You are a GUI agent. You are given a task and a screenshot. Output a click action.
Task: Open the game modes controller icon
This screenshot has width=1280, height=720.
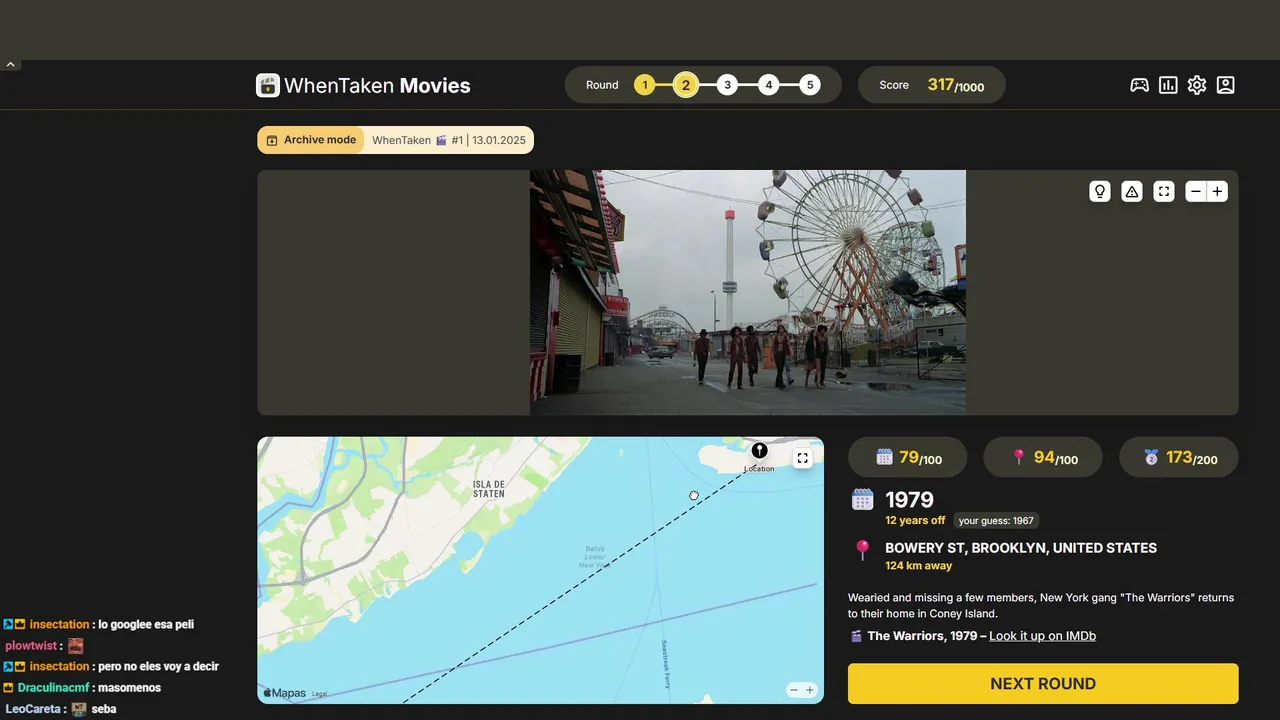(x=1139, y=85)
